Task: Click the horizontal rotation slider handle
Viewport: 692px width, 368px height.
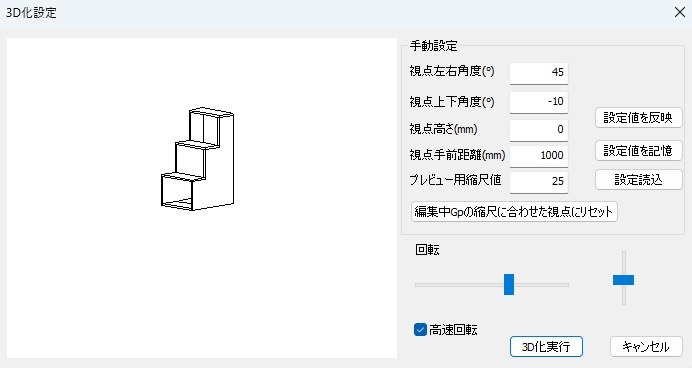Action: 509,284
